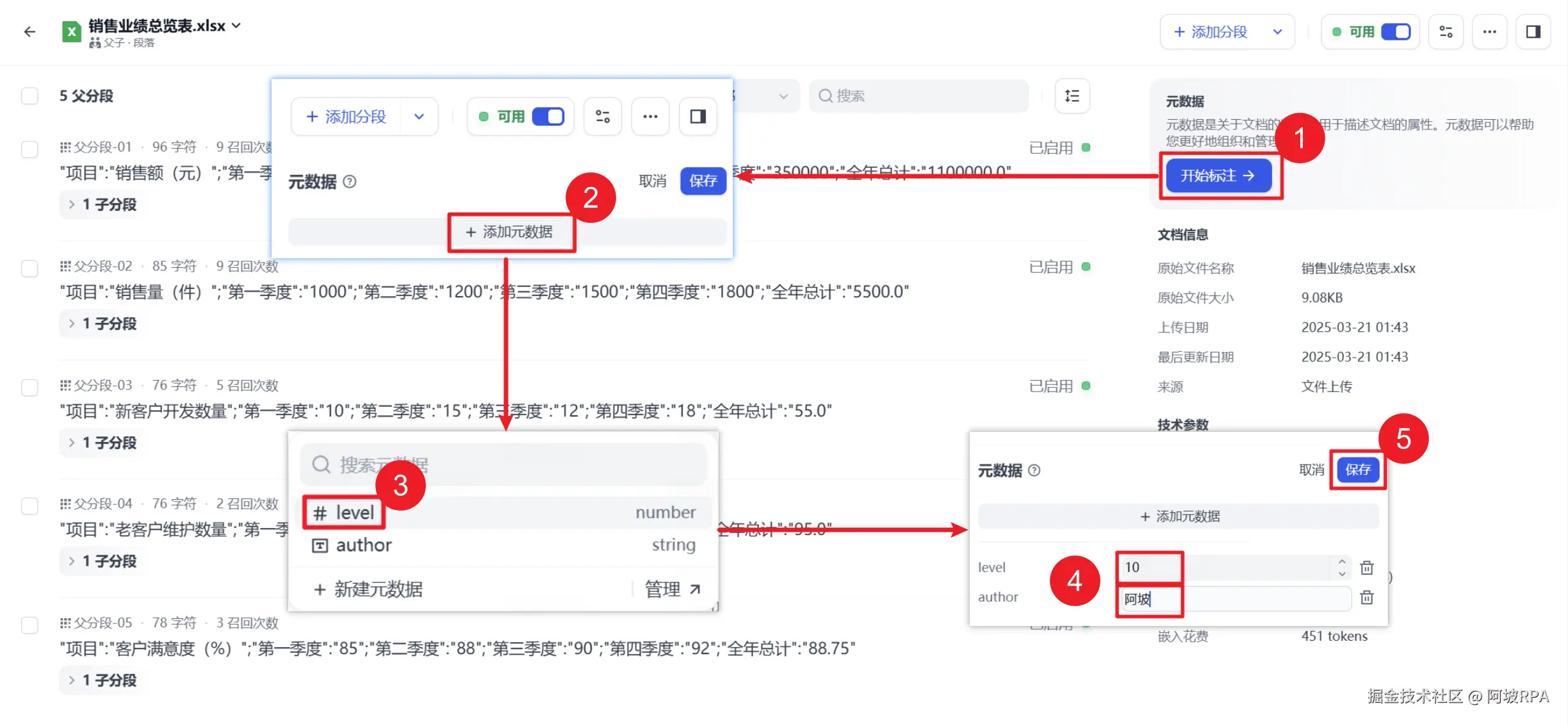
Task: Open the 添加分段 dropdown arrow at top right
Action: (x=1277, y=32)
